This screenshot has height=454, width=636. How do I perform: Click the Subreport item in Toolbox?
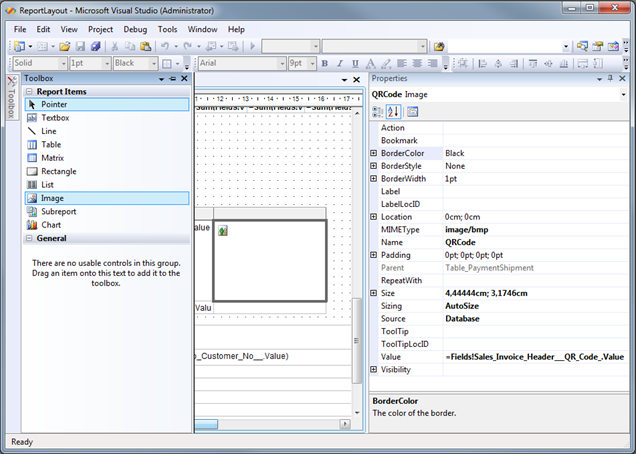(x=58, y=212)
